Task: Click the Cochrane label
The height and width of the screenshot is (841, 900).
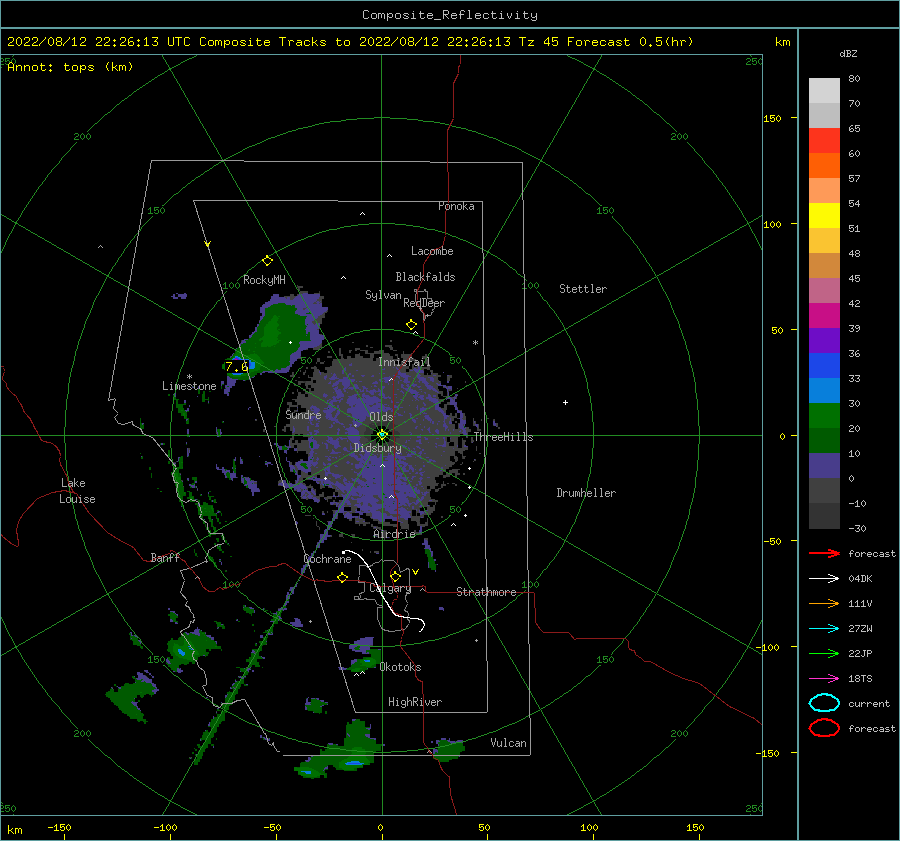Action: coord(327,559)
